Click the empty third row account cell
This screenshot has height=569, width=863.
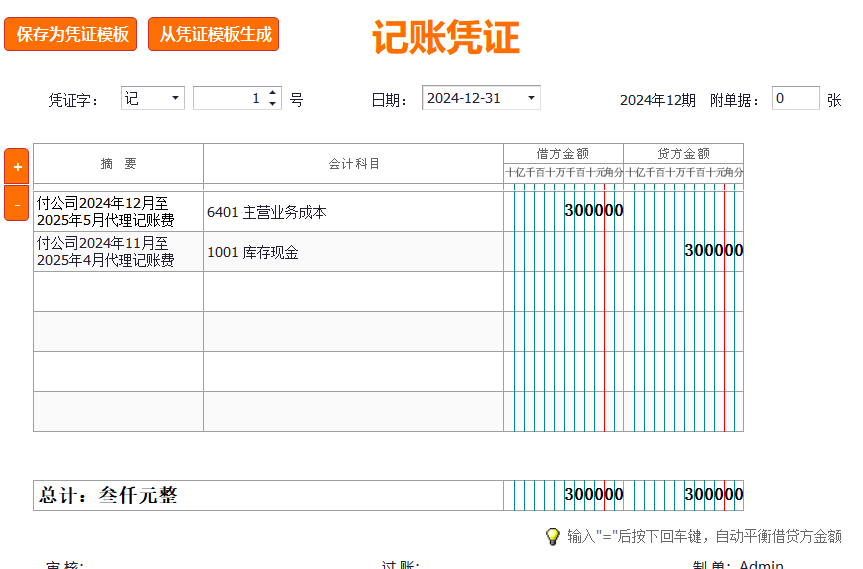click(x=353, y=292)
